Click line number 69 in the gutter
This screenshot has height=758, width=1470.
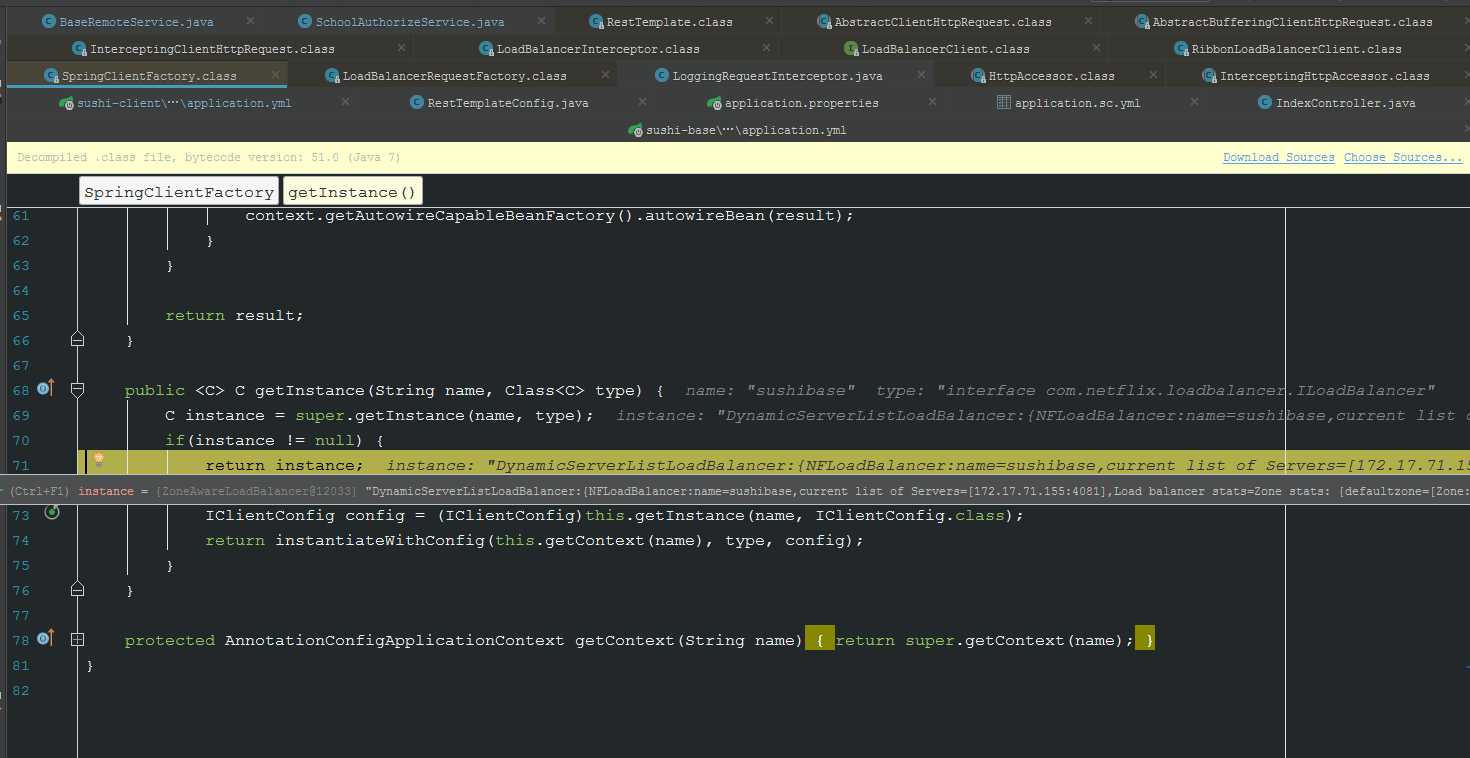click(x=20, y=415)
